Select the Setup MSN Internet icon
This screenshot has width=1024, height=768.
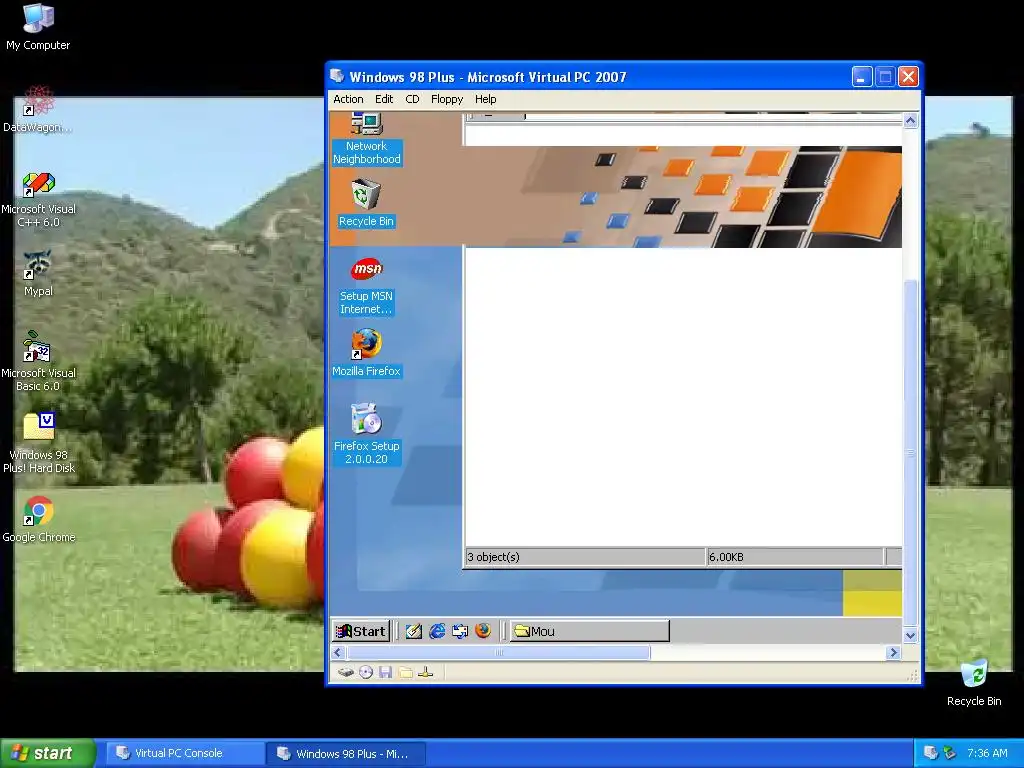coord(366,286)
